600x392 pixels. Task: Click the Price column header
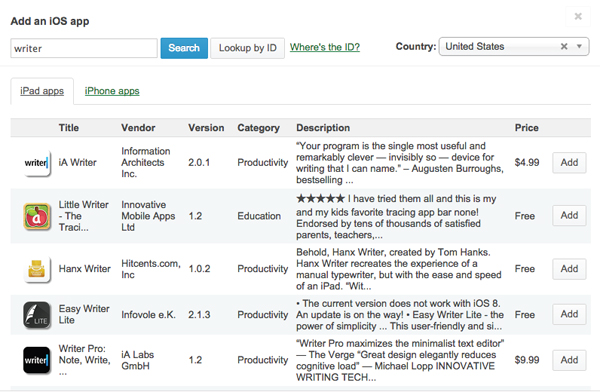click(527, 128)
